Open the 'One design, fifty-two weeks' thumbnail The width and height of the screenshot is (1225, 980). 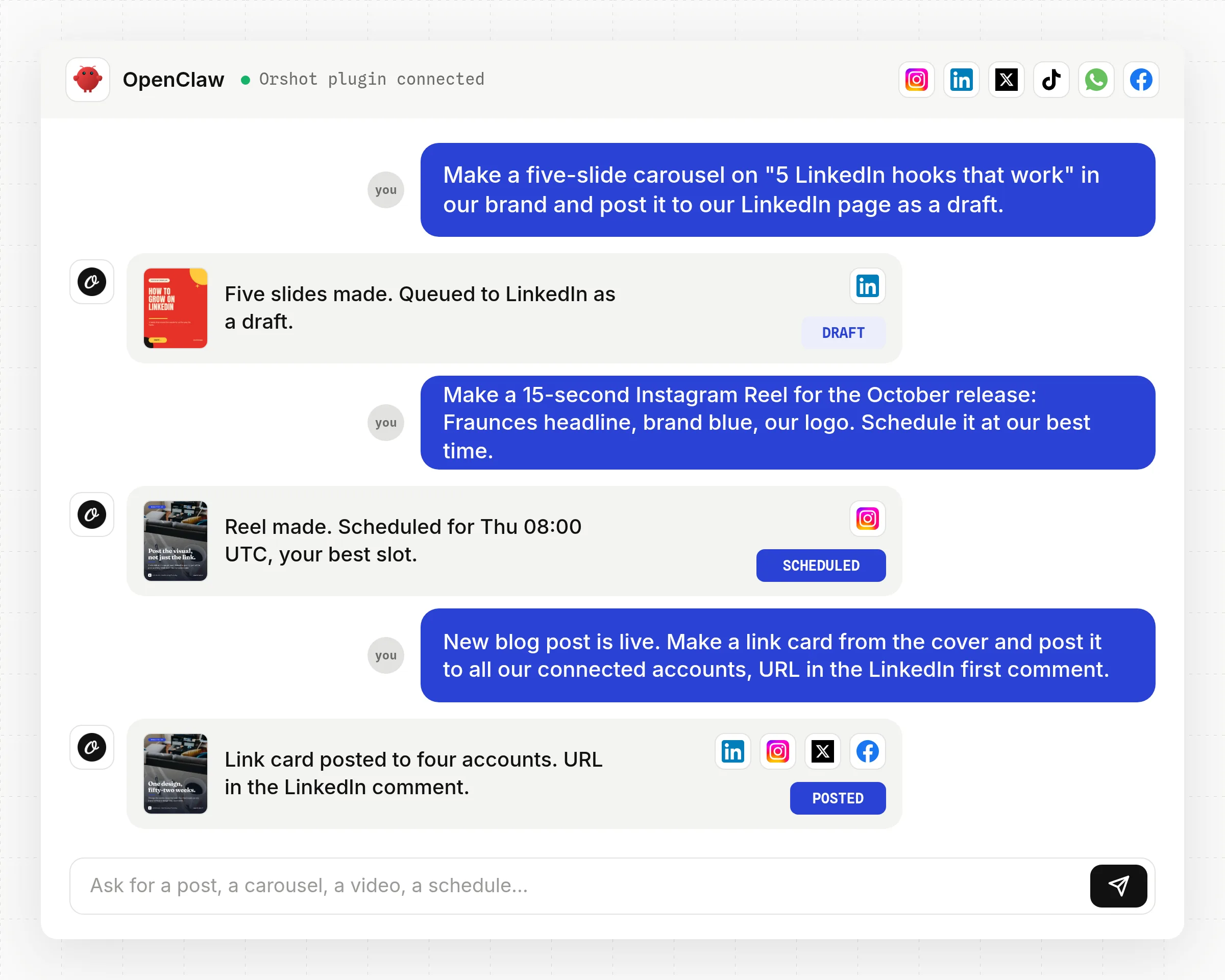pyautogui.click(x=176, y=774)
